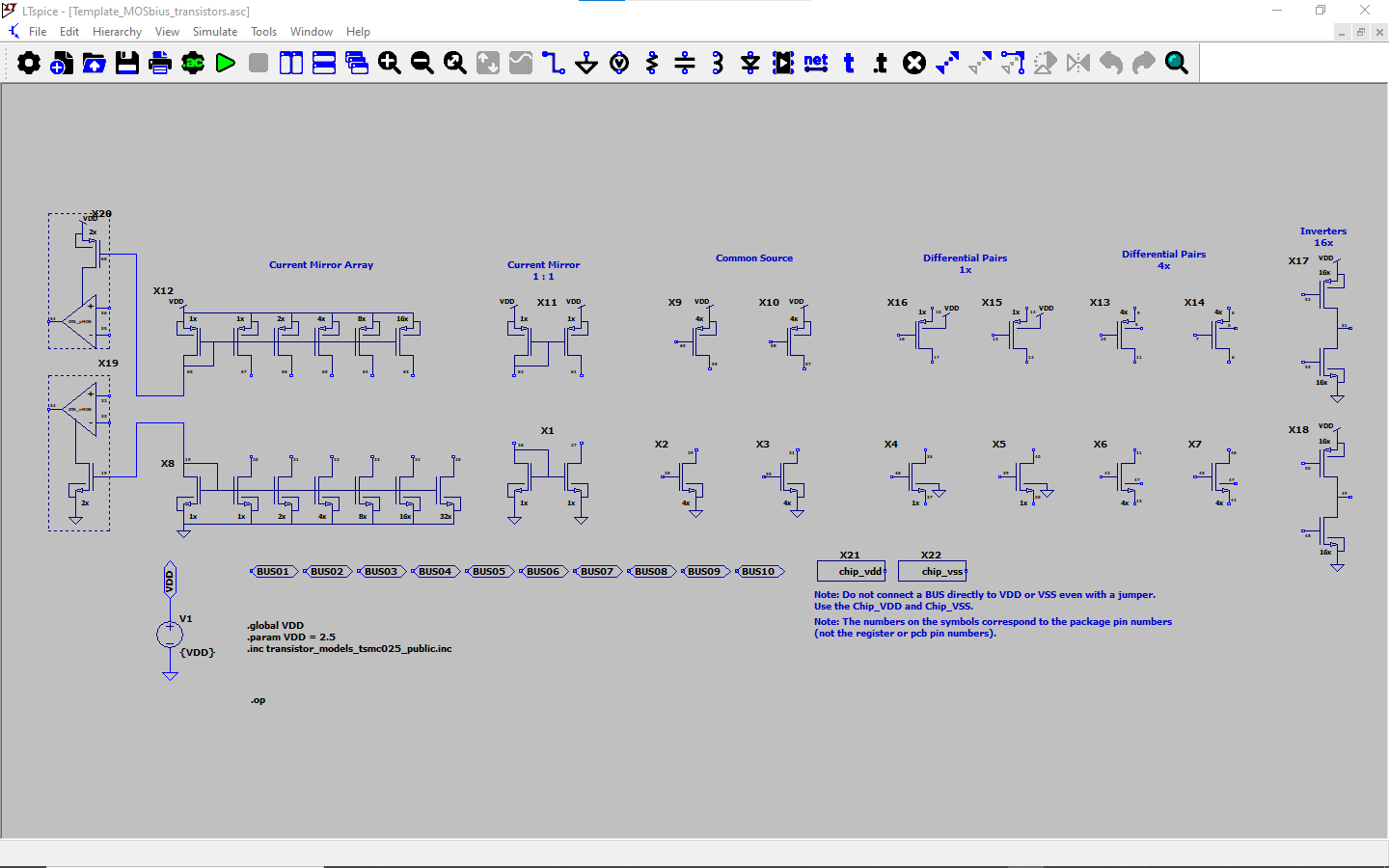This screenshot has width=1389, height=868.
Task: Save the schematic with the floppy icon
Action: pyautogui.click(x=127, y=64)
